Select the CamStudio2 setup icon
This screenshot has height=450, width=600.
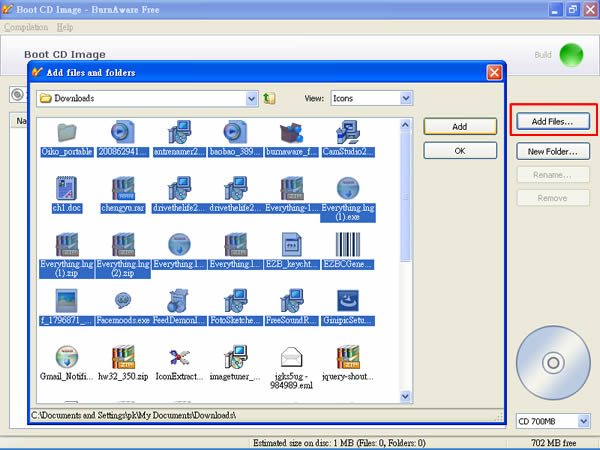tap(348, 132)
